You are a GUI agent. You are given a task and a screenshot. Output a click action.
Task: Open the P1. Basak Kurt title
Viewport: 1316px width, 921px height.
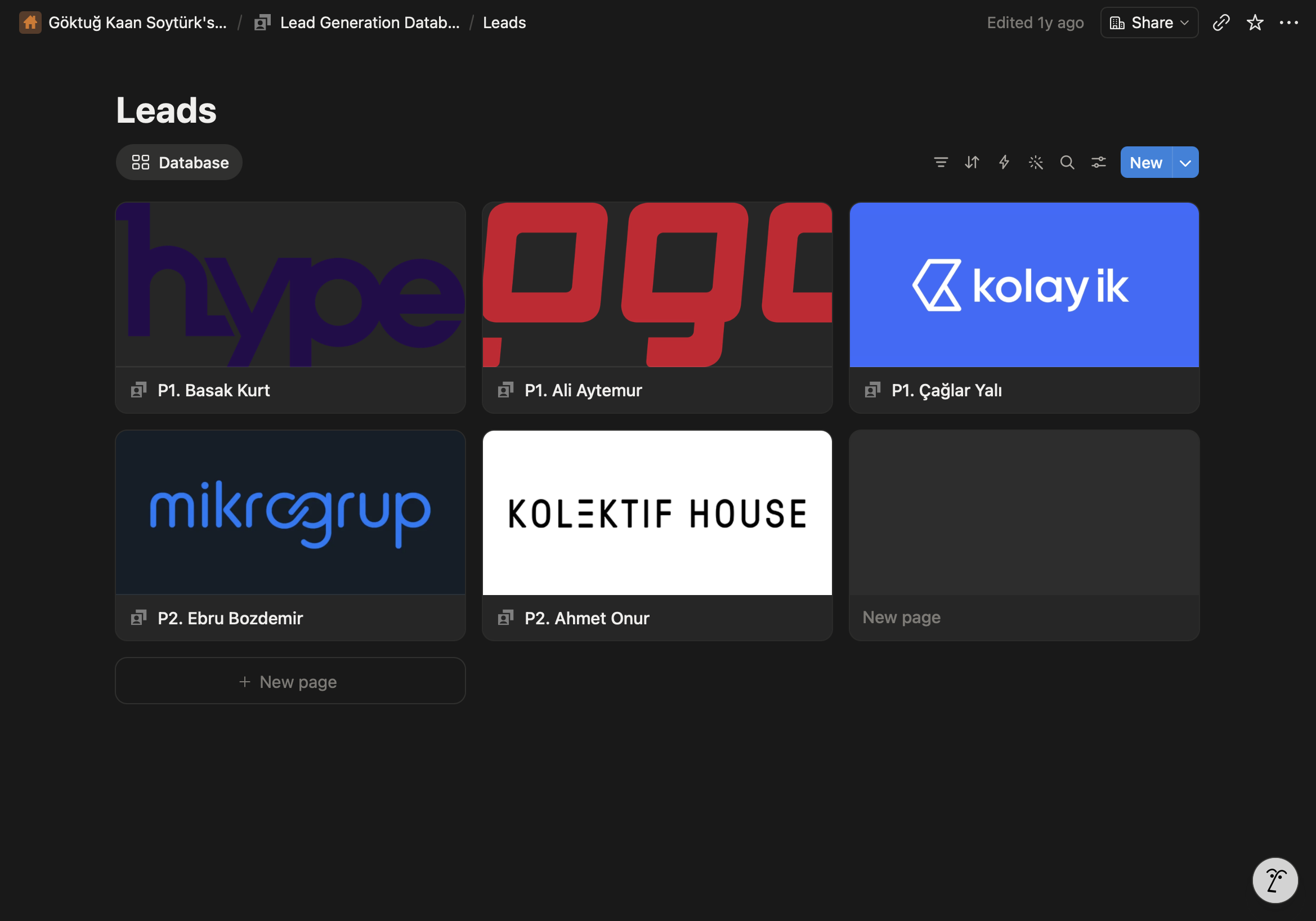pyautogui.click(x=214, y=390)
